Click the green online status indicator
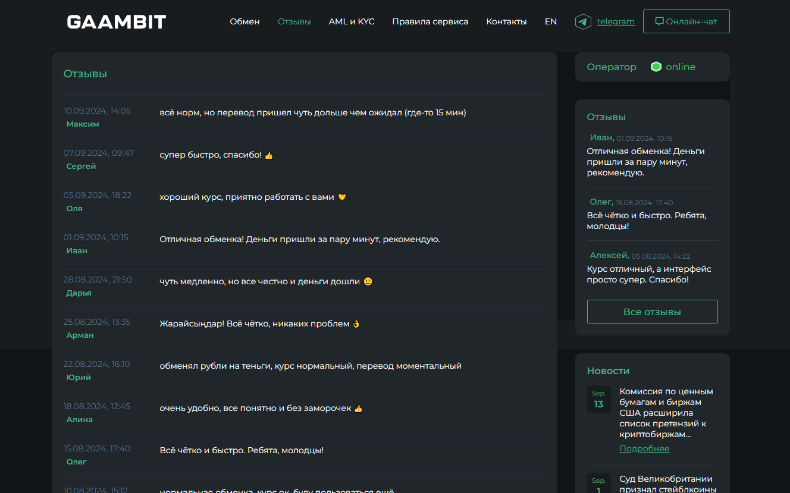Viewport: 790px width, 493px height. pos(656,66)
